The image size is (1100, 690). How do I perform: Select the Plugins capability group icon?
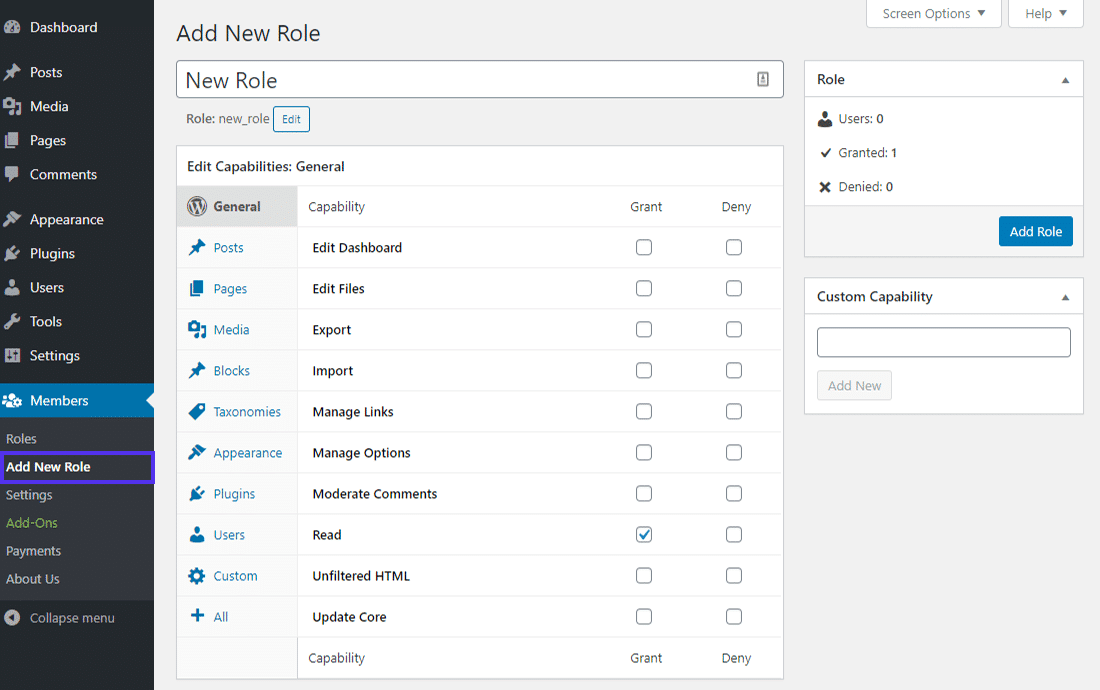(200, 493)
